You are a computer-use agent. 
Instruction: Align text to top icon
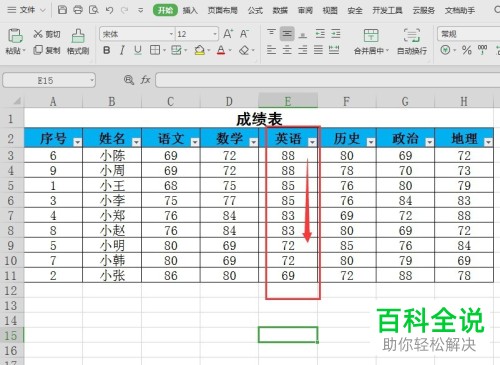click(x=271, y=34)
